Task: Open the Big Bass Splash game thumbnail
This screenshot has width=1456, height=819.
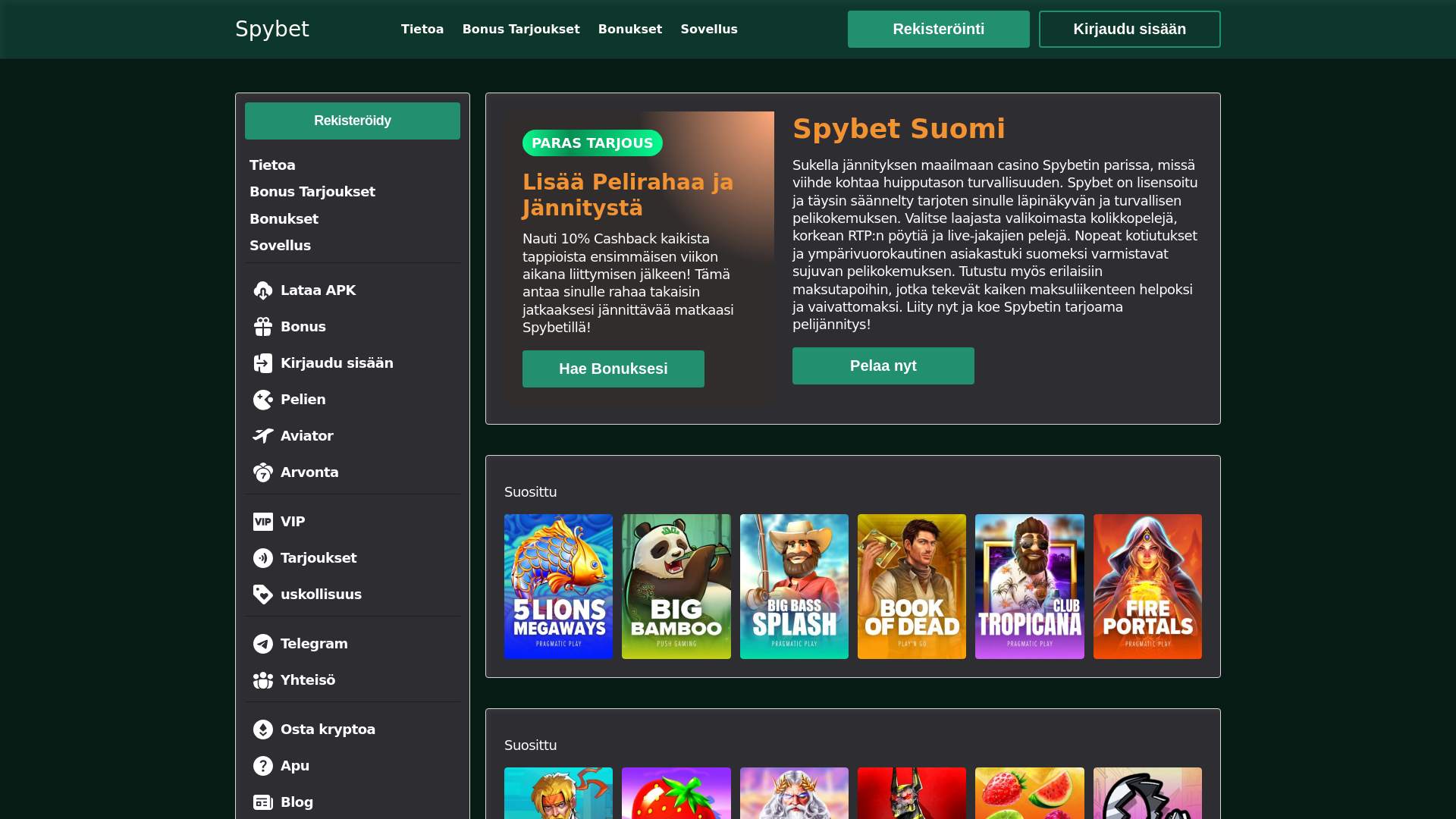Action: pos(794,586)
